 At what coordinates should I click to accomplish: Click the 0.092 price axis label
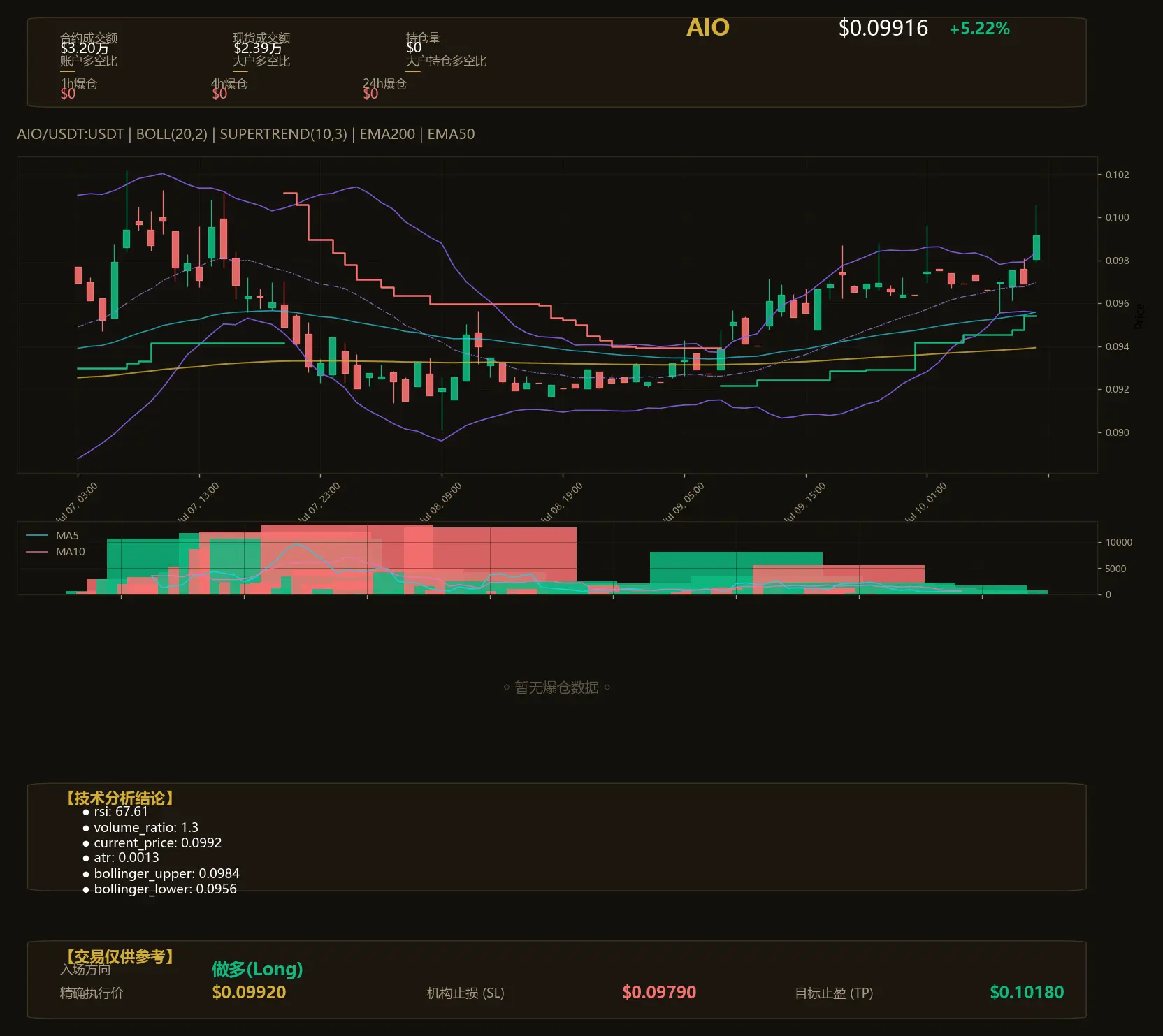[1117, 389]
